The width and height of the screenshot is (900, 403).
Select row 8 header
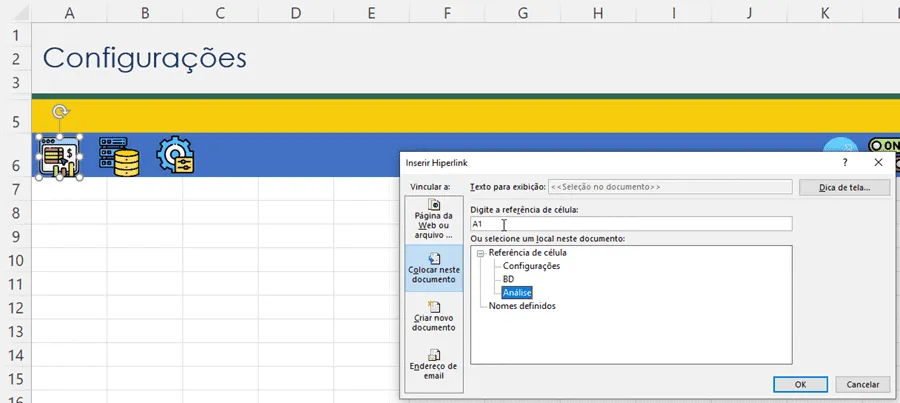(x=15, y=213)
